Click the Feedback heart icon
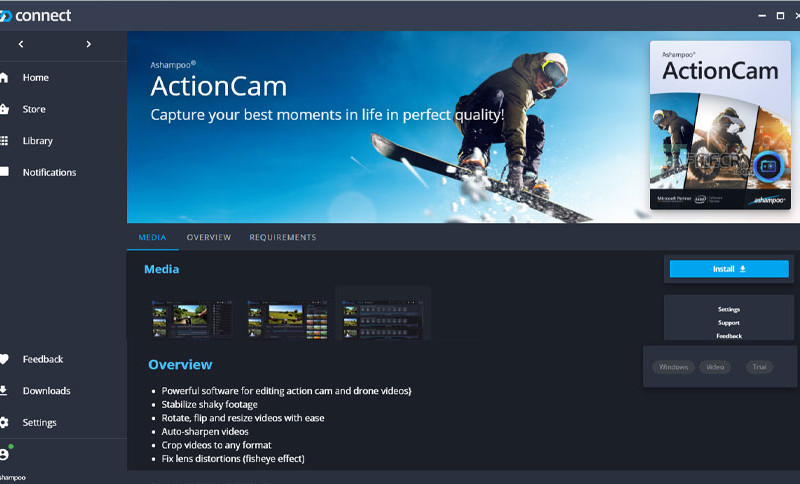 4,359
